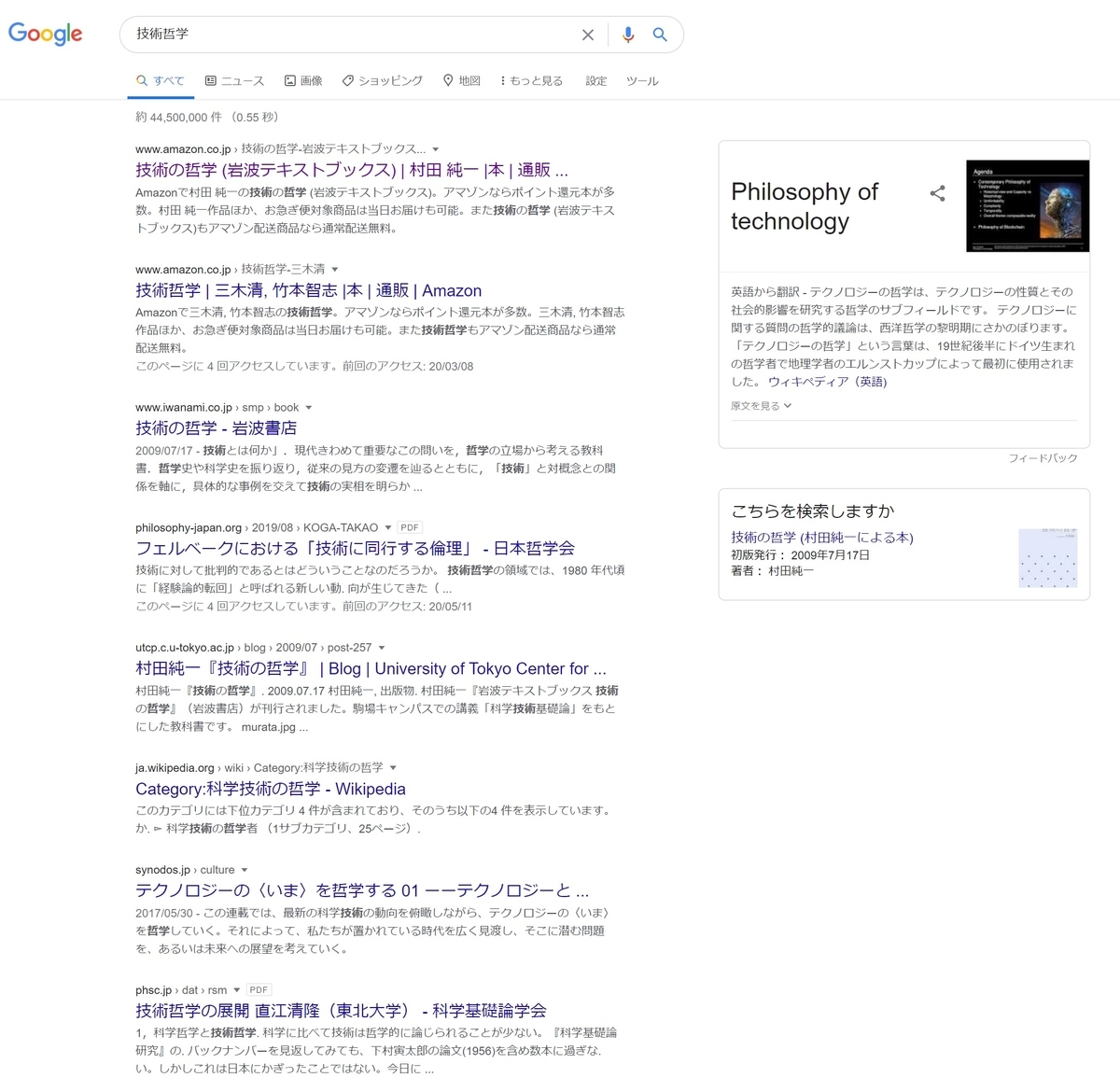Click the 約 44,500,000 件 result count
Viewport: 1120px width, 1092px height.
tap(178, 118)
